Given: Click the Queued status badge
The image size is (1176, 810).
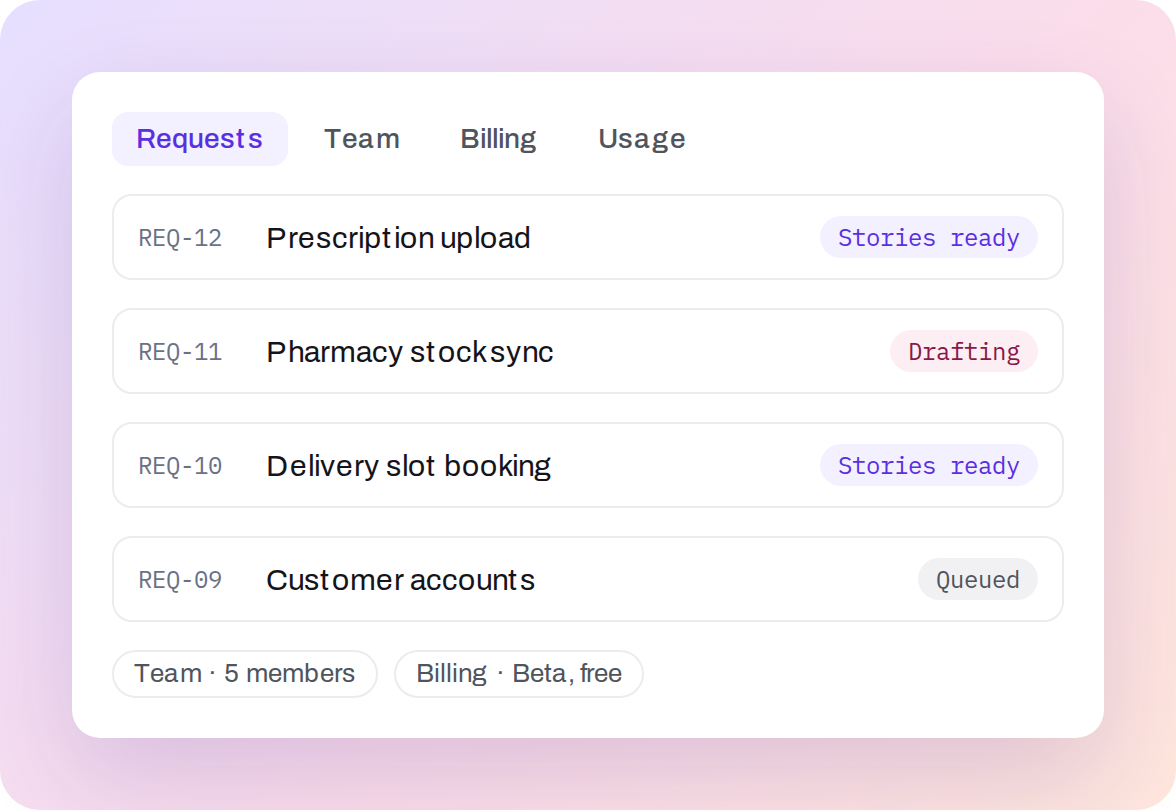Looking at the screenshot, I should pyautogui.click(x=977, y=579).
